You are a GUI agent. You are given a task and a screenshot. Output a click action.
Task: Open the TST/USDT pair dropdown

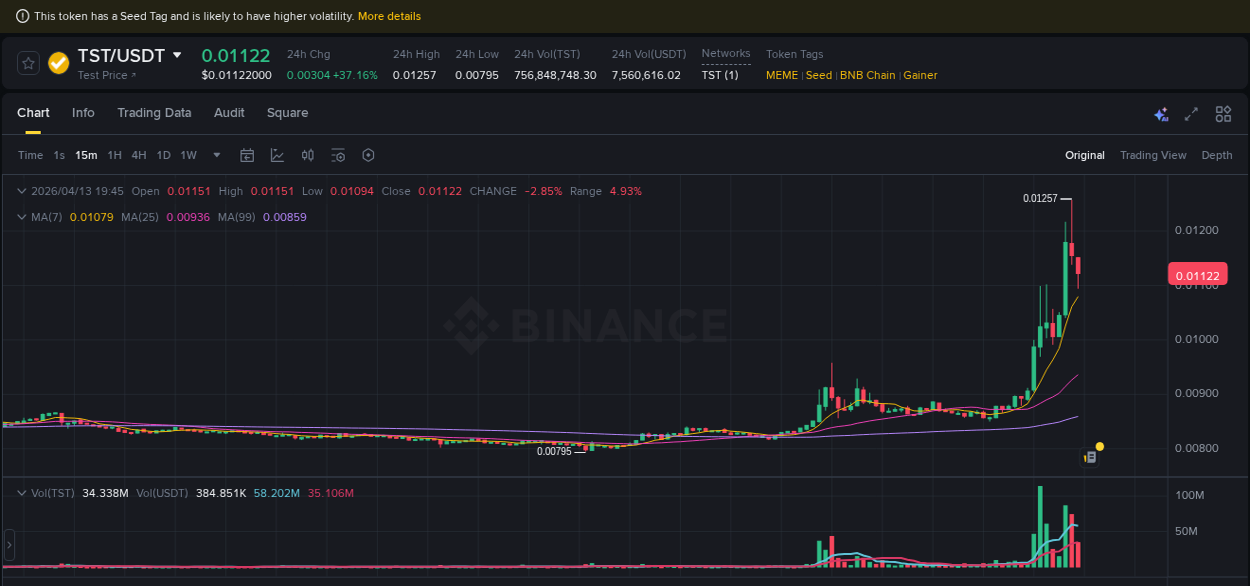175,56
